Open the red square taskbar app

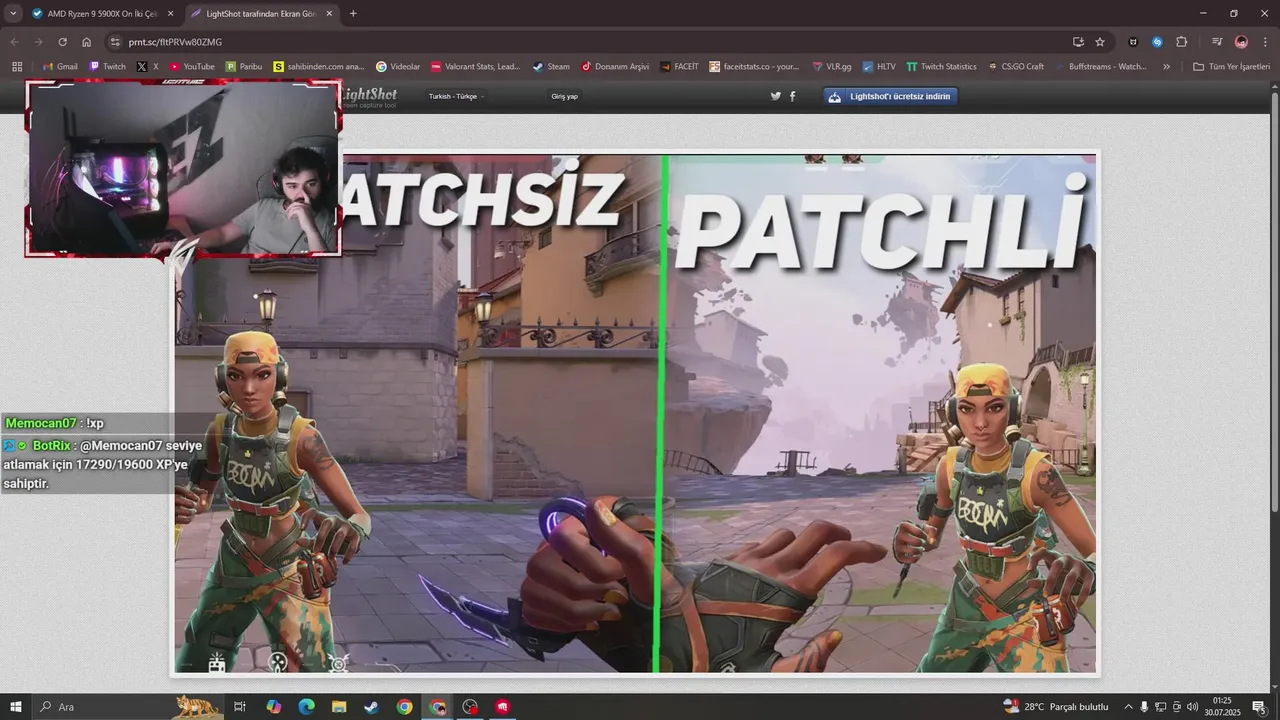point(502,707)
